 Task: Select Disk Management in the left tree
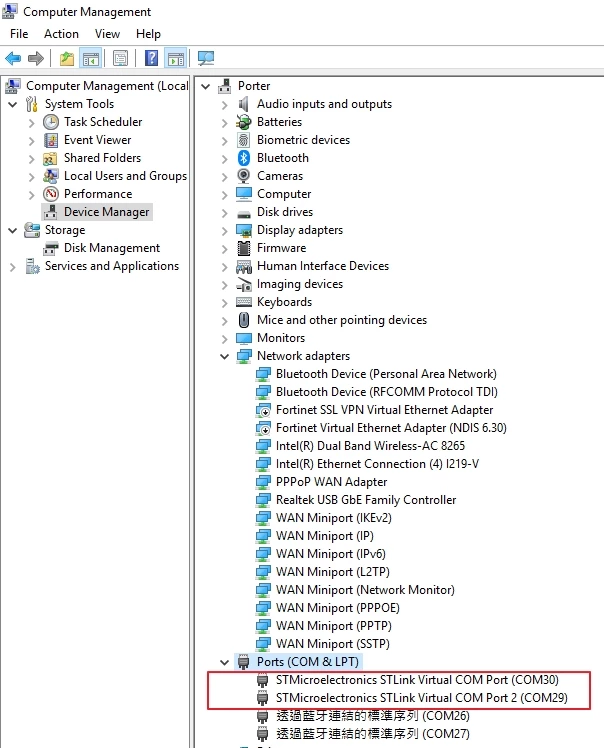tap(112, 248)
